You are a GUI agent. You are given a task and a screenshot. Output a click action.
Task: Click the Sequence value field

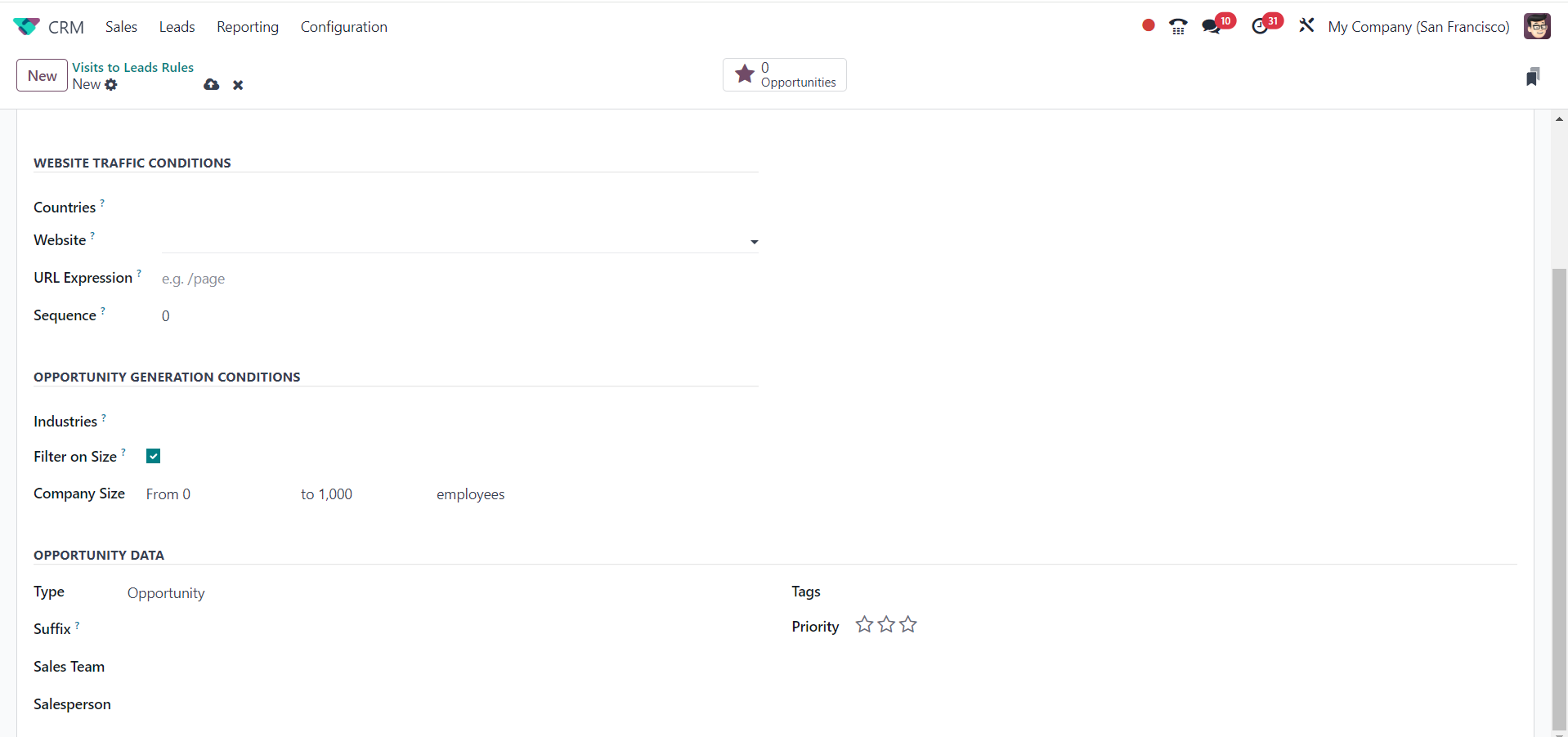pyautogui.click(x=460, y=316)
